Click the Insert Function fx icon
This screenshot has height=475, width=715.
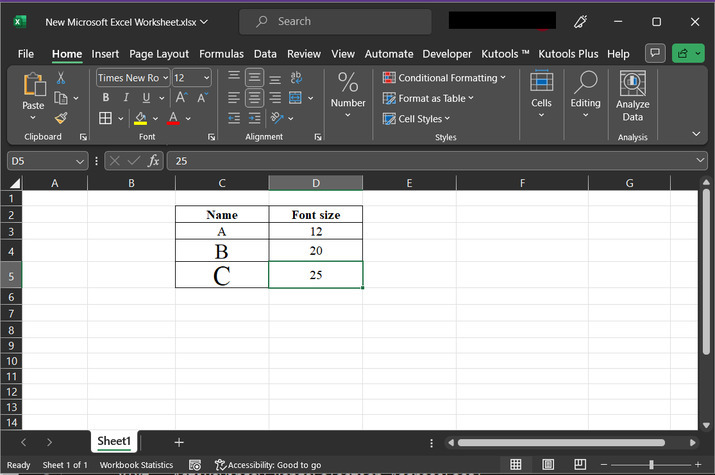pos(154,161)
